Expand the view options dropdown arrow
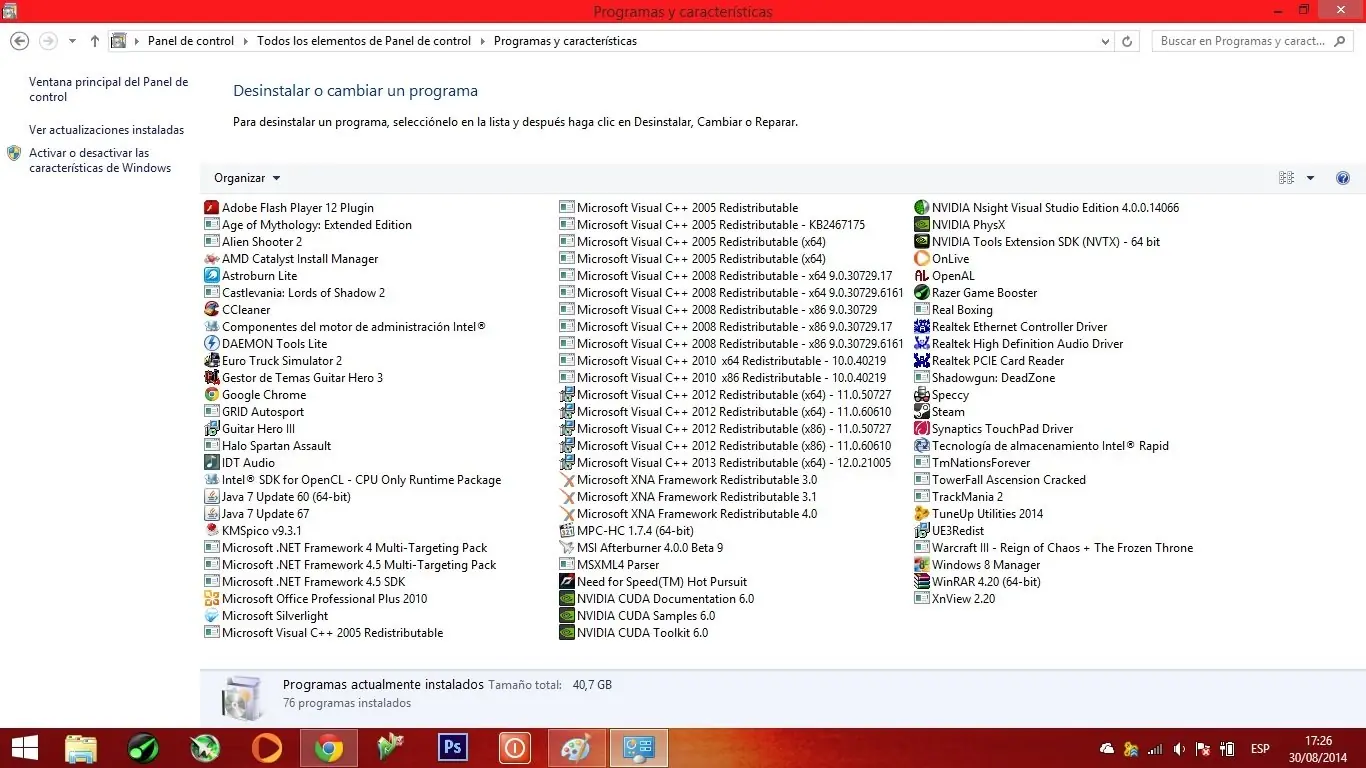This screenshot has width=1366, height=768. 1311,178
